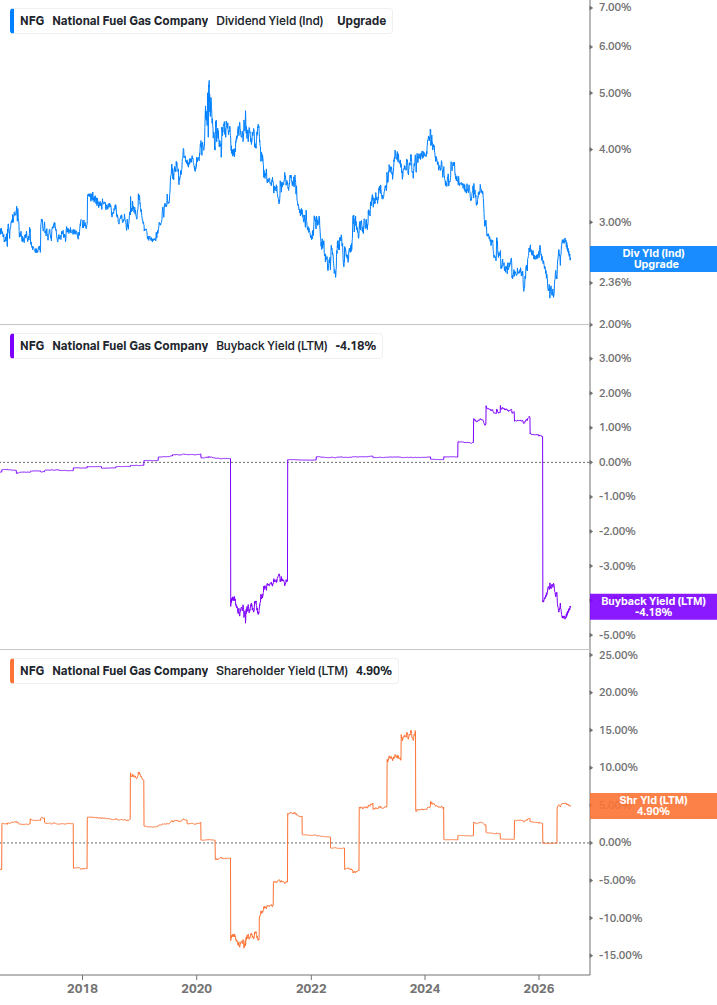Click the 2.36% label on dividend yield axis

(x=615, y=283)
